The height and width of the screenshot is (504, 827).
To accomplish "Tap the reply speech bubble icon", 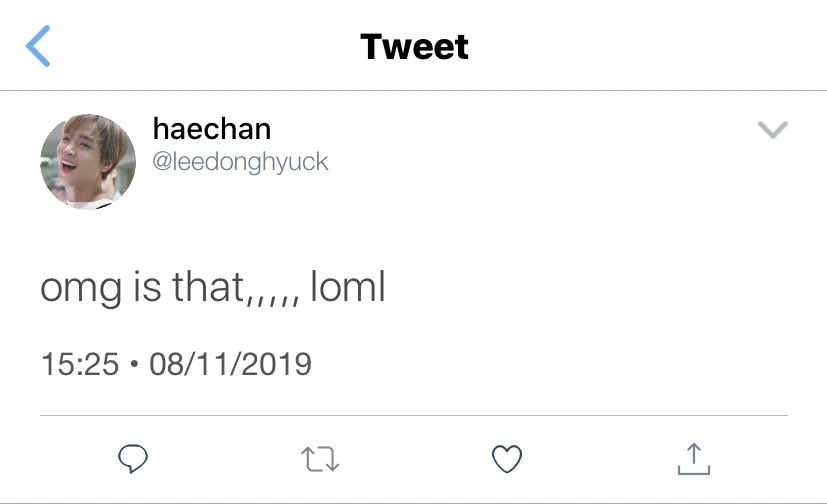I will point(133,459).
